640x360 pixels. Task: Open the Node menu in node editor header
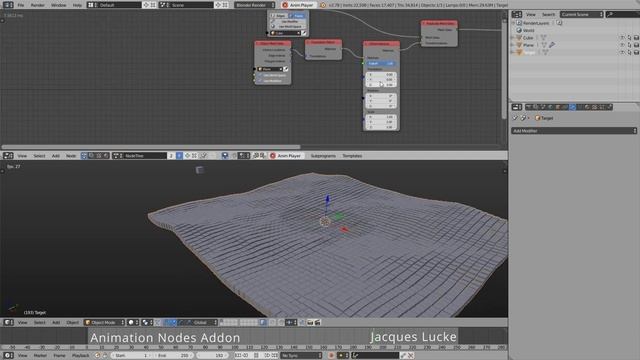pos(71,156)
